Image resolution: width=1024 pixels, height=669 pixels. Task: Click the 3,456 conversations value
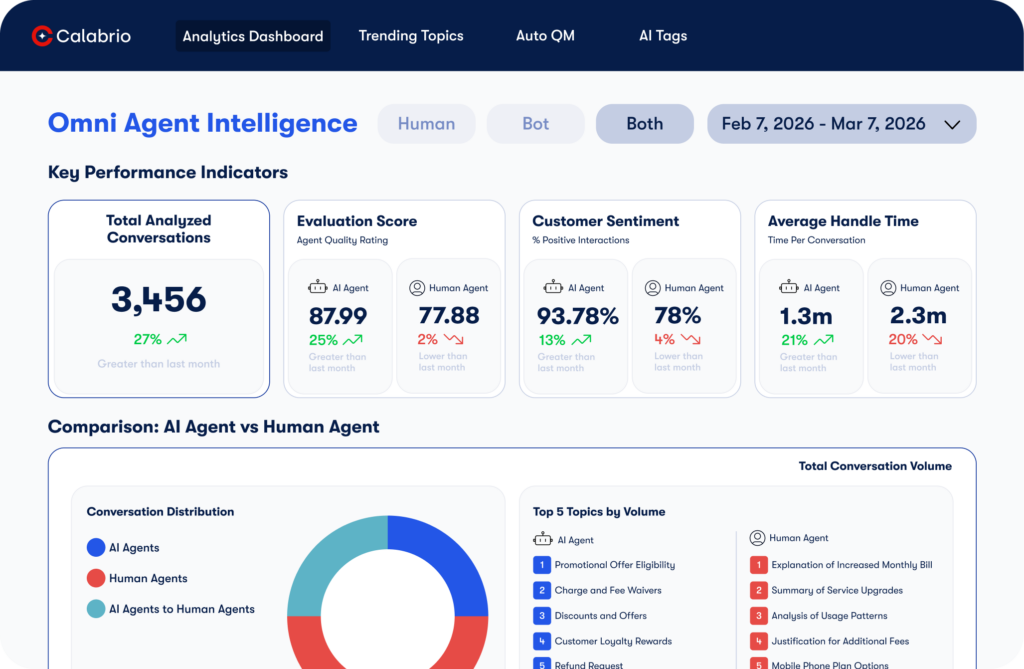[159, 299]
